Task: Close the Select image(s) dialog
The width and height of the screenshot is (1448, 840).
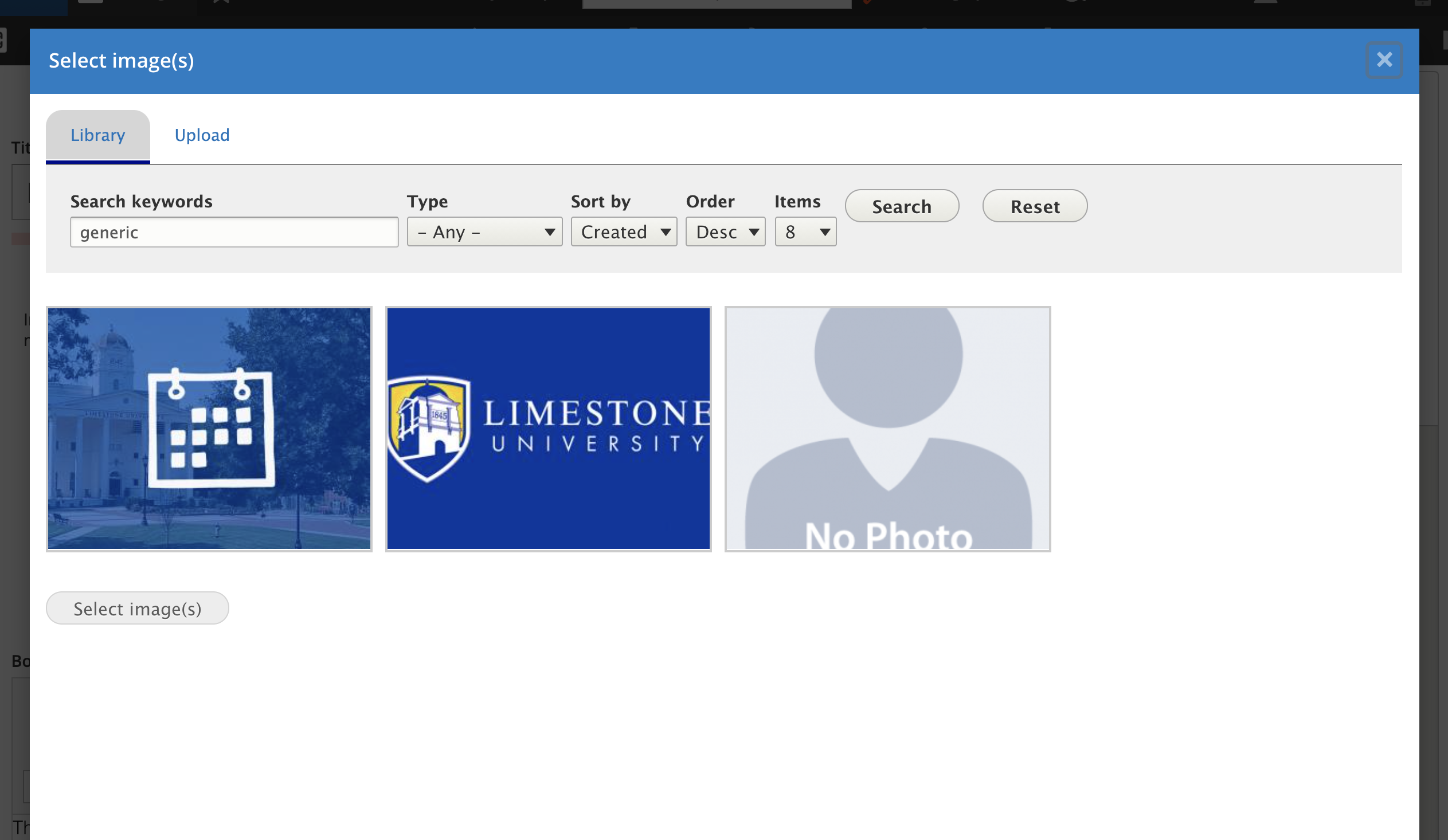Action: pos(1384,60)
